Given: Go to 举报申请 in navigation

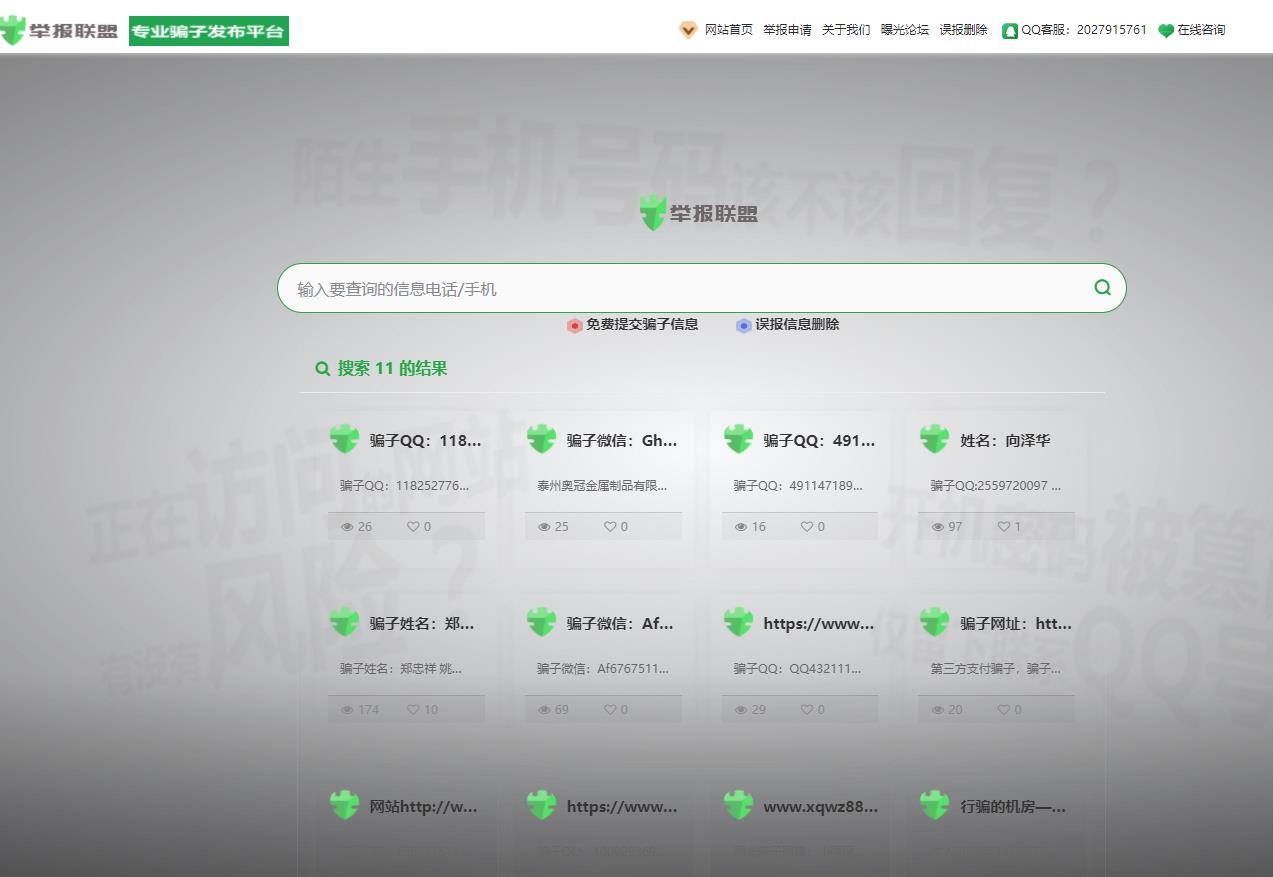Looking at the screenshot, I should coord(787,30).
